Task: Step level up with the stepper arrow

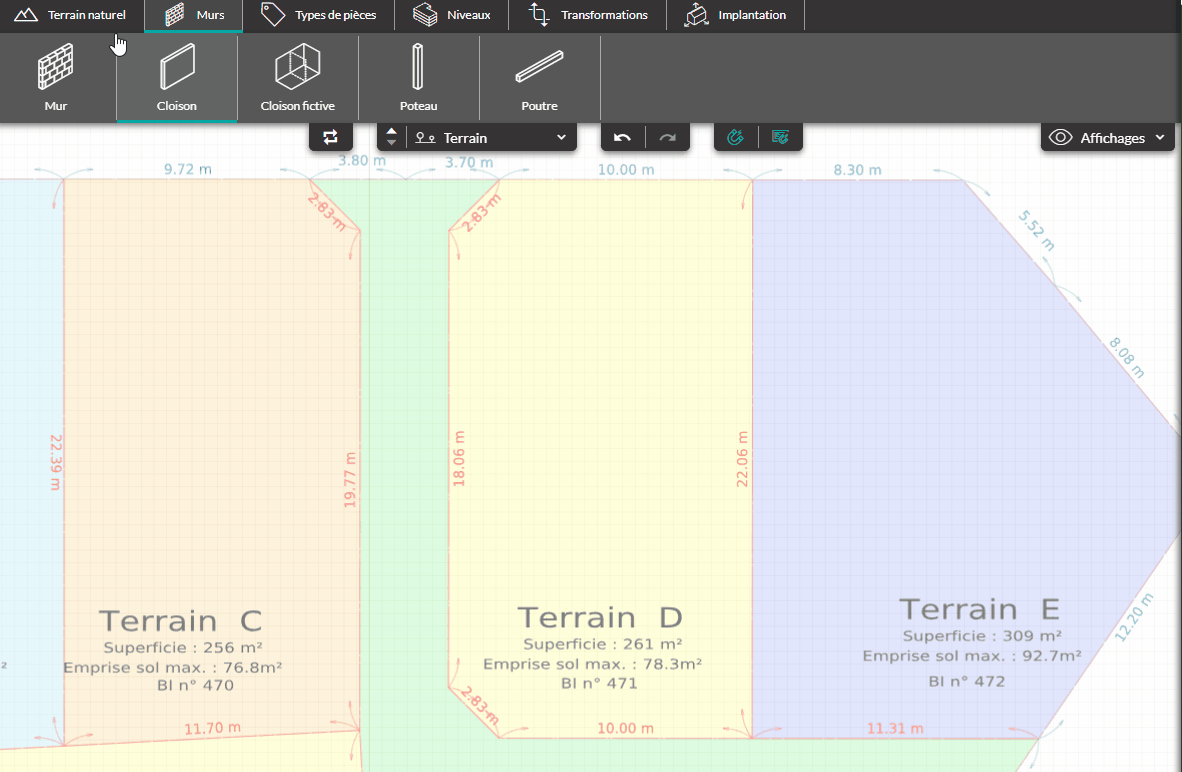Action: 392,132
